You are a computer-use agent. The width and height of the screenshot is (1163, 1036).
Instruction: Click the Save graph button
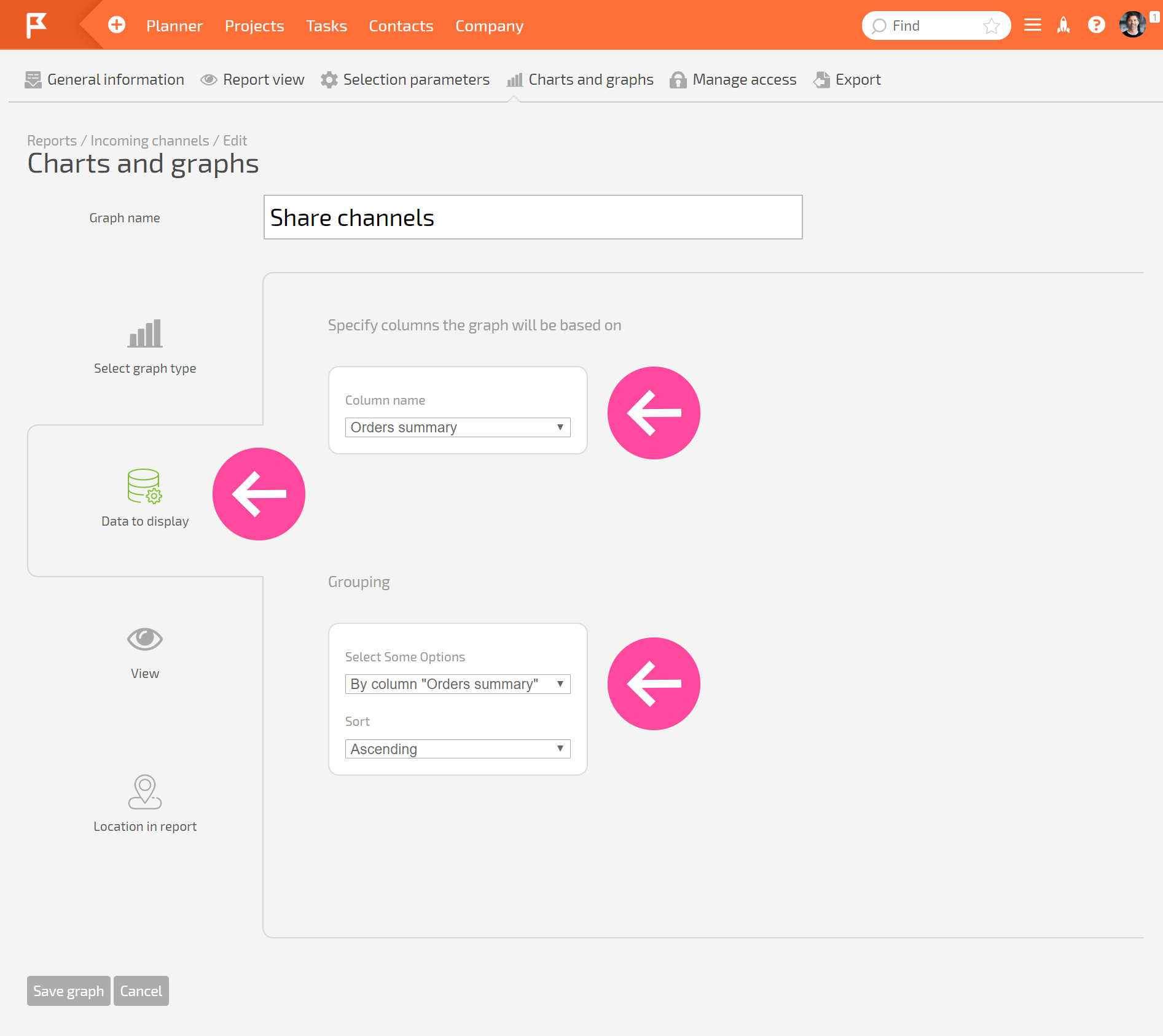[69, 991]
